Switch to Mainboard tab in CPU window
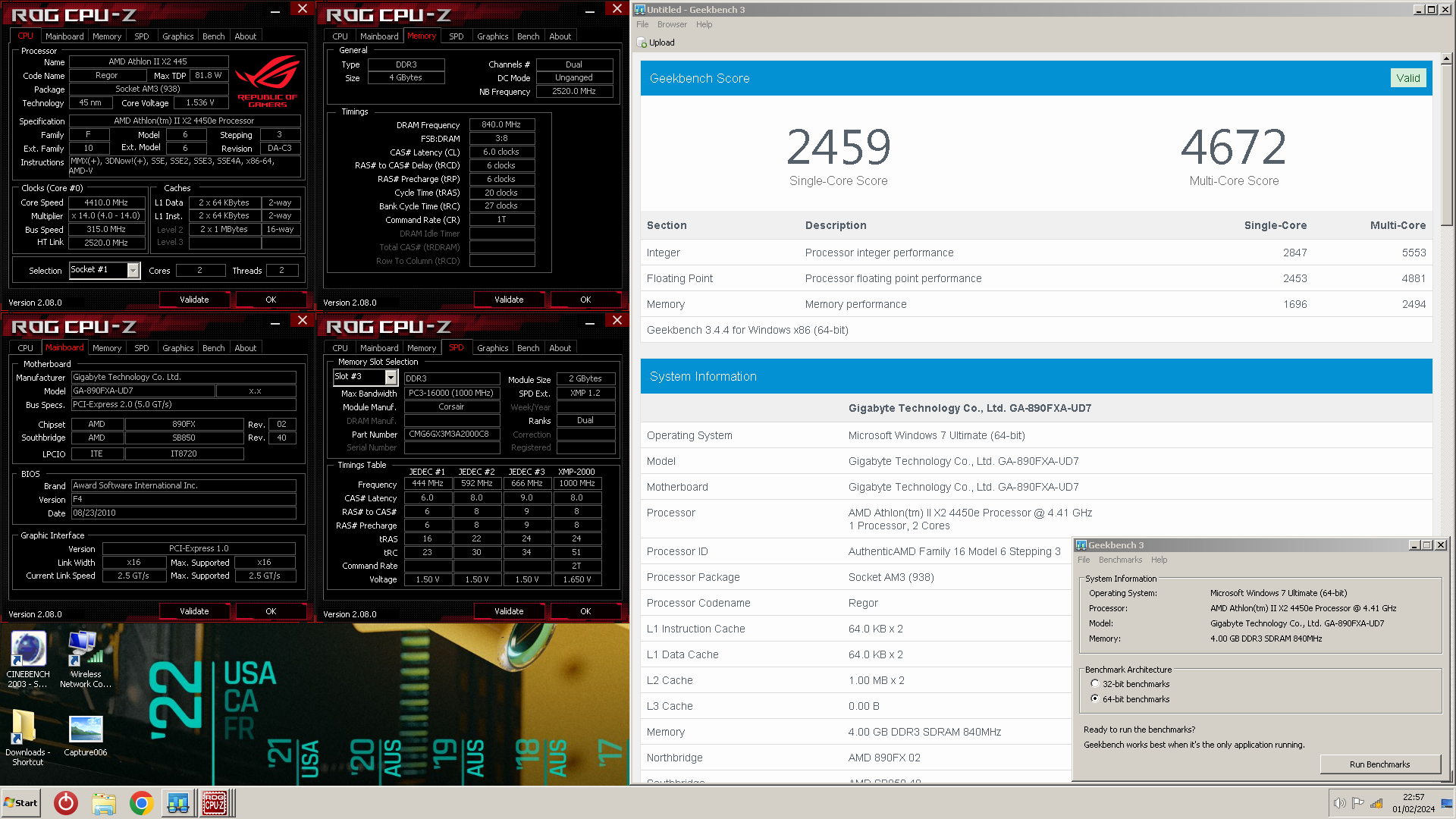 click(x=64, y=36)
